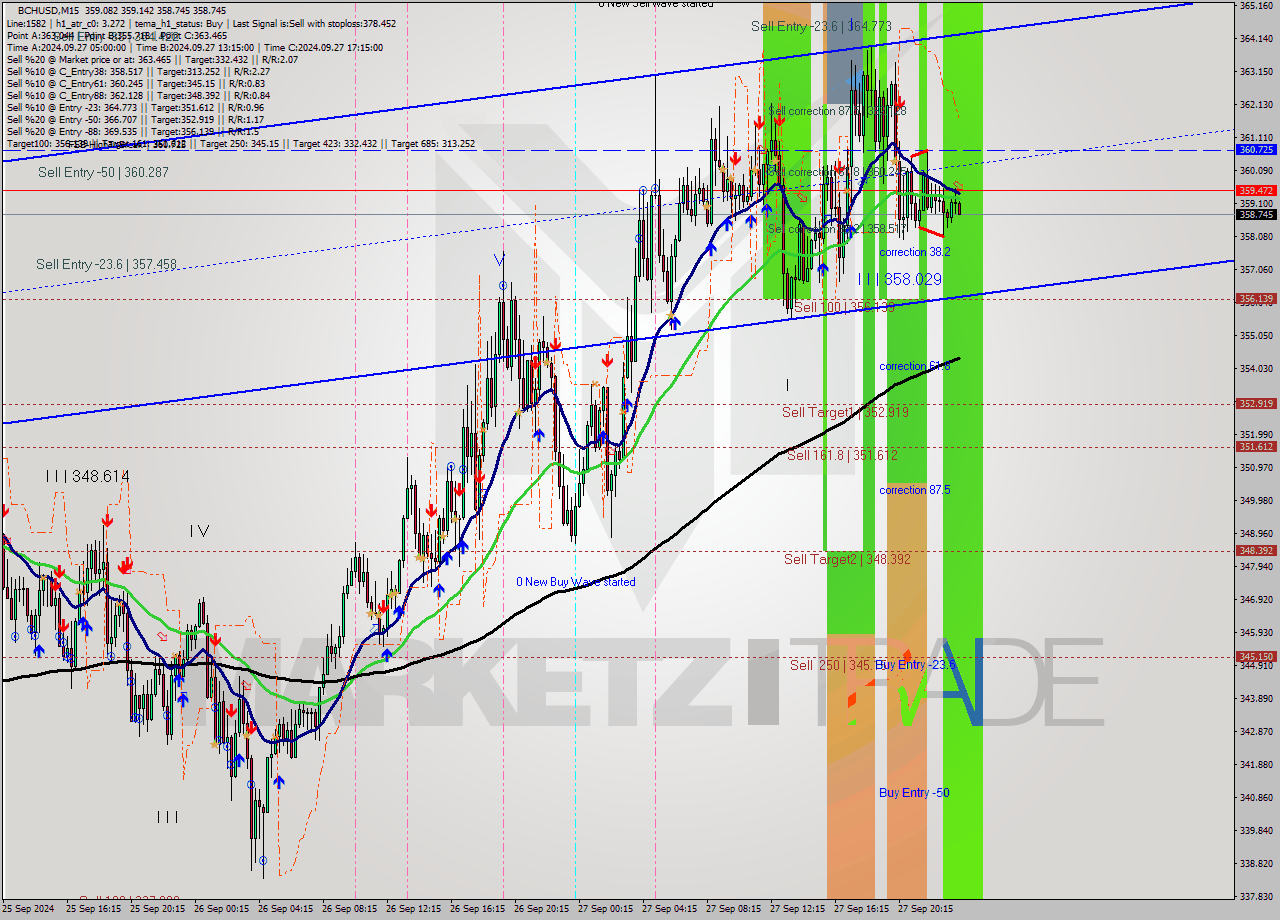
Task: Click the 'Sell Entry -23.6 | 357.458' label
Action: click(106, 264)
